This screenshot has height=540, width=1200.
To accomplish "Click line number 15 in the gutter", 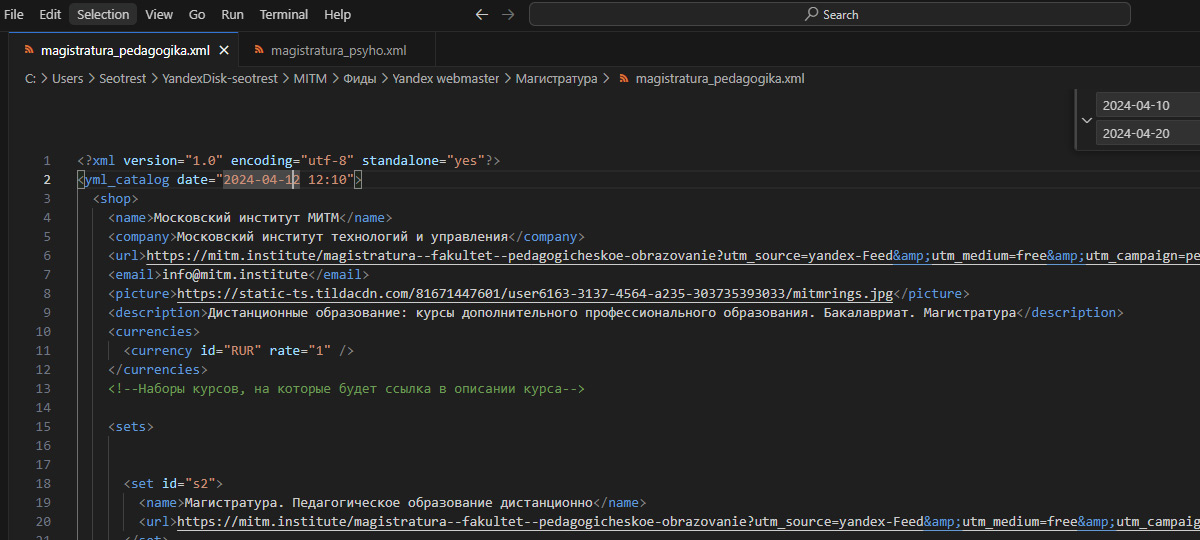I will (x=42, y=426).
